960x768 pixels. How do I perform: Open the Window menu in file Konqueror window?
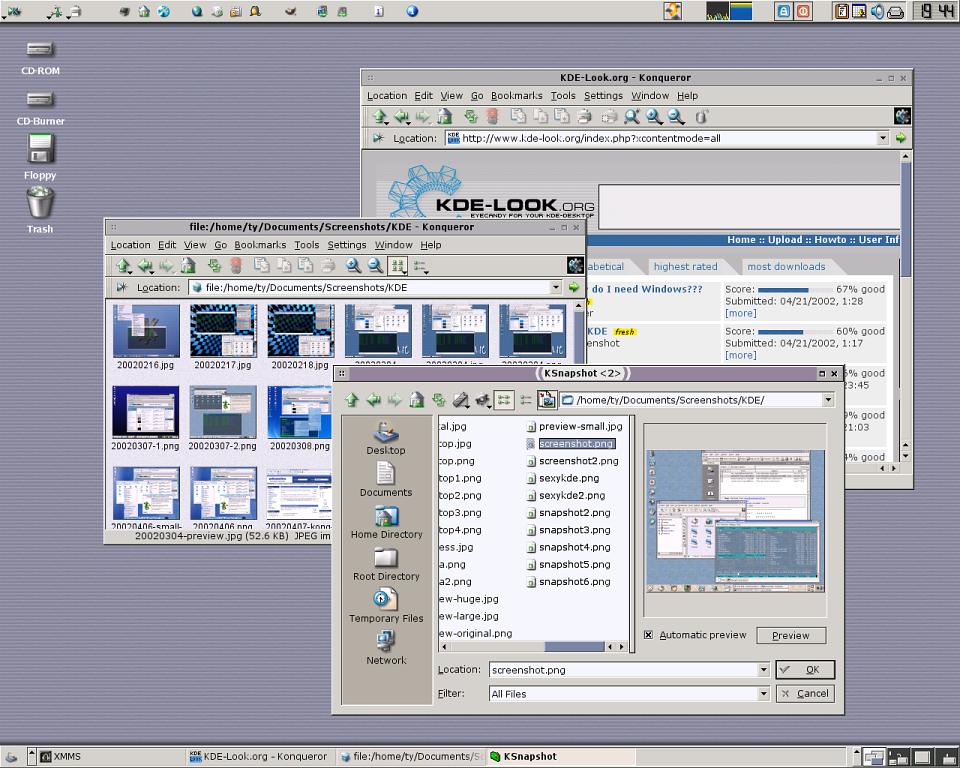coord(394,245)
